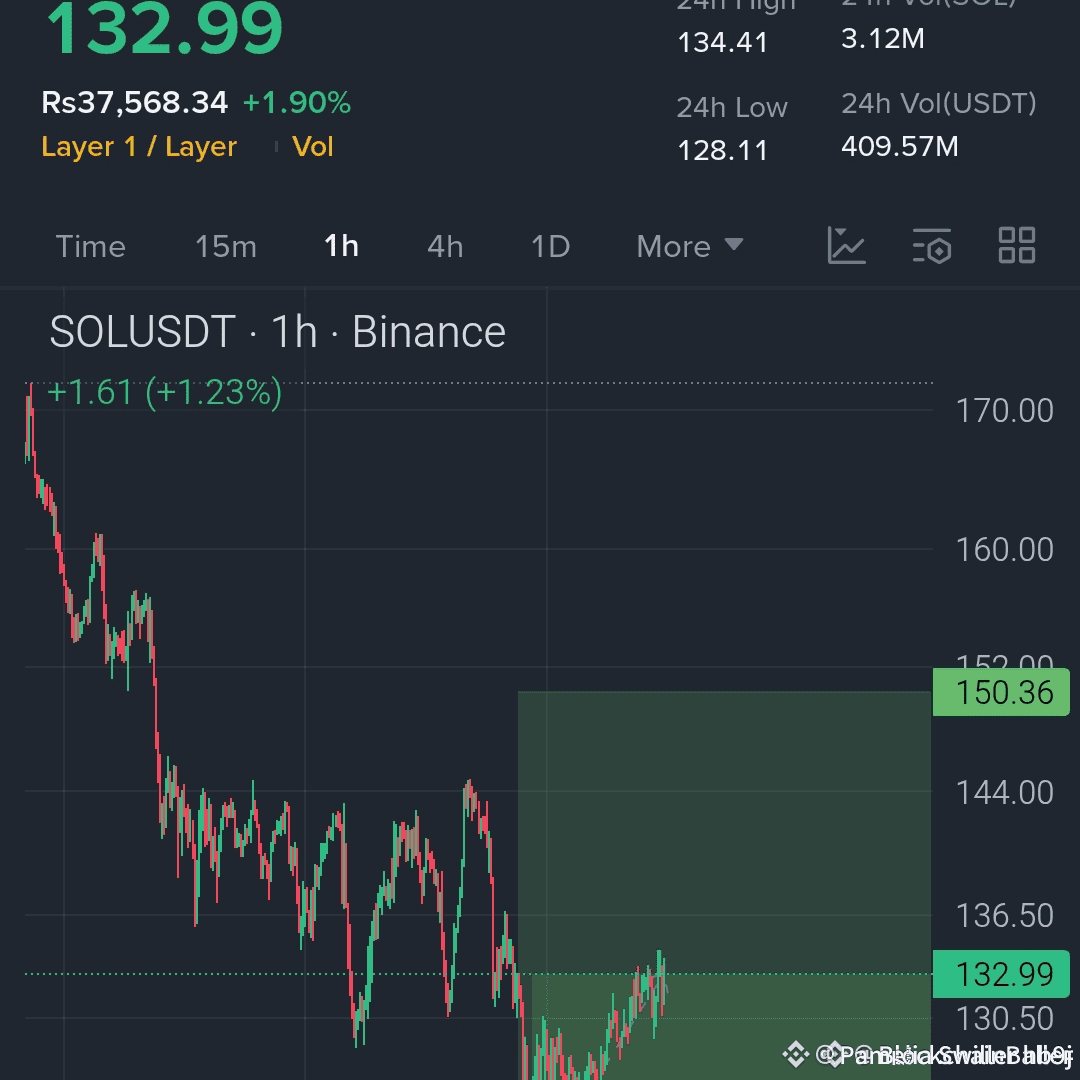The width and height of the screenshot is (1080, 1080).
Task: Select the green long position box
Action: click(725, 885)
